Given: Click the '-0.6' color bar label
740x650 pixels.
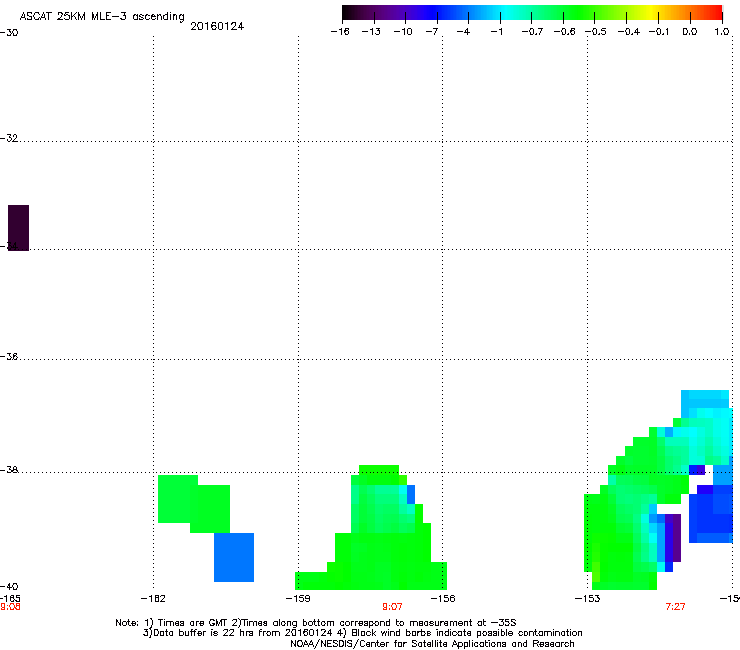Looking at the screenshot, I should pos(564,32).
